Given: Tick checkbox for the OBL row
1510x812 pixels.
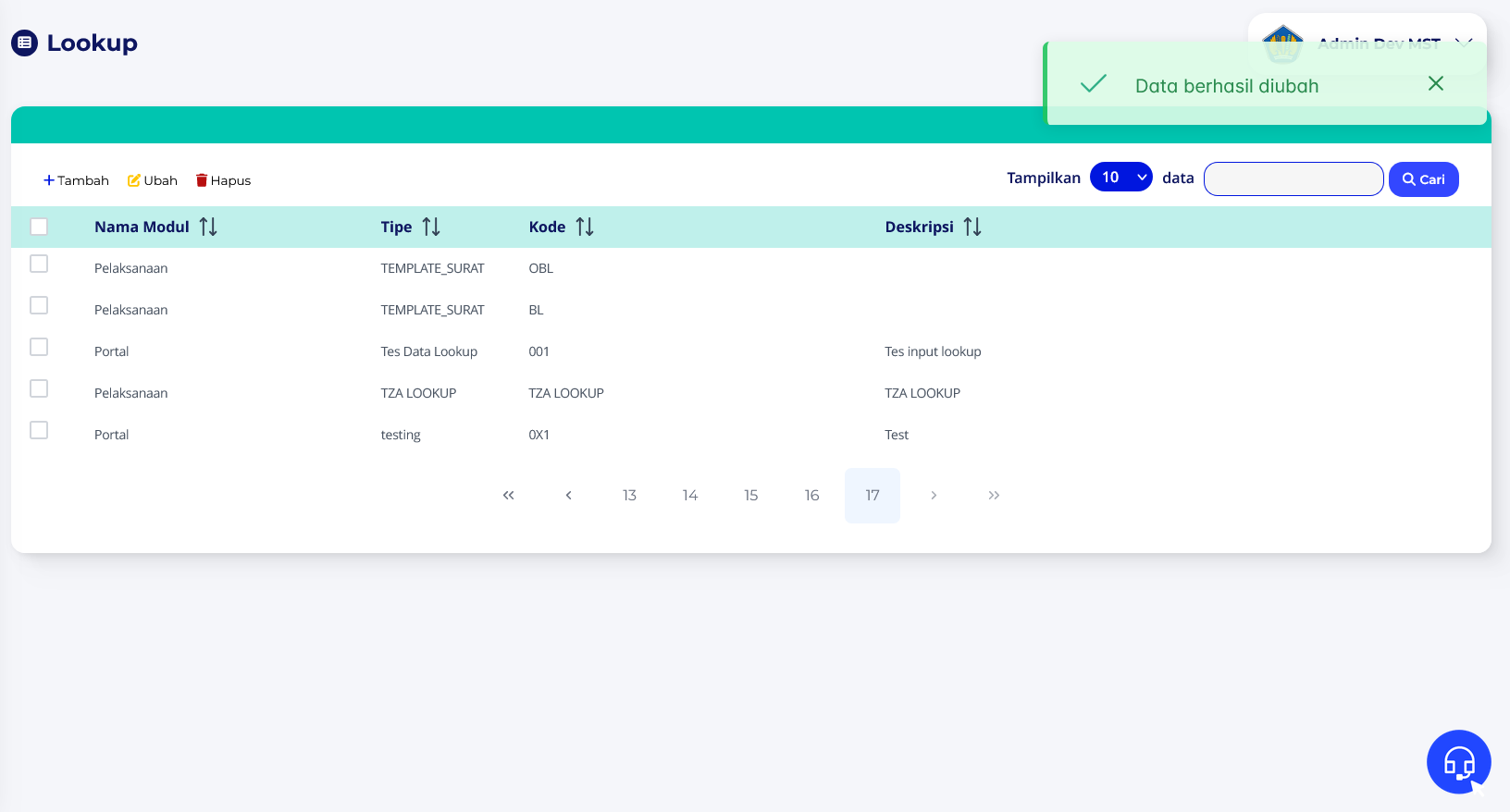Looking at the screenshot, I should [x=39, y=265].
